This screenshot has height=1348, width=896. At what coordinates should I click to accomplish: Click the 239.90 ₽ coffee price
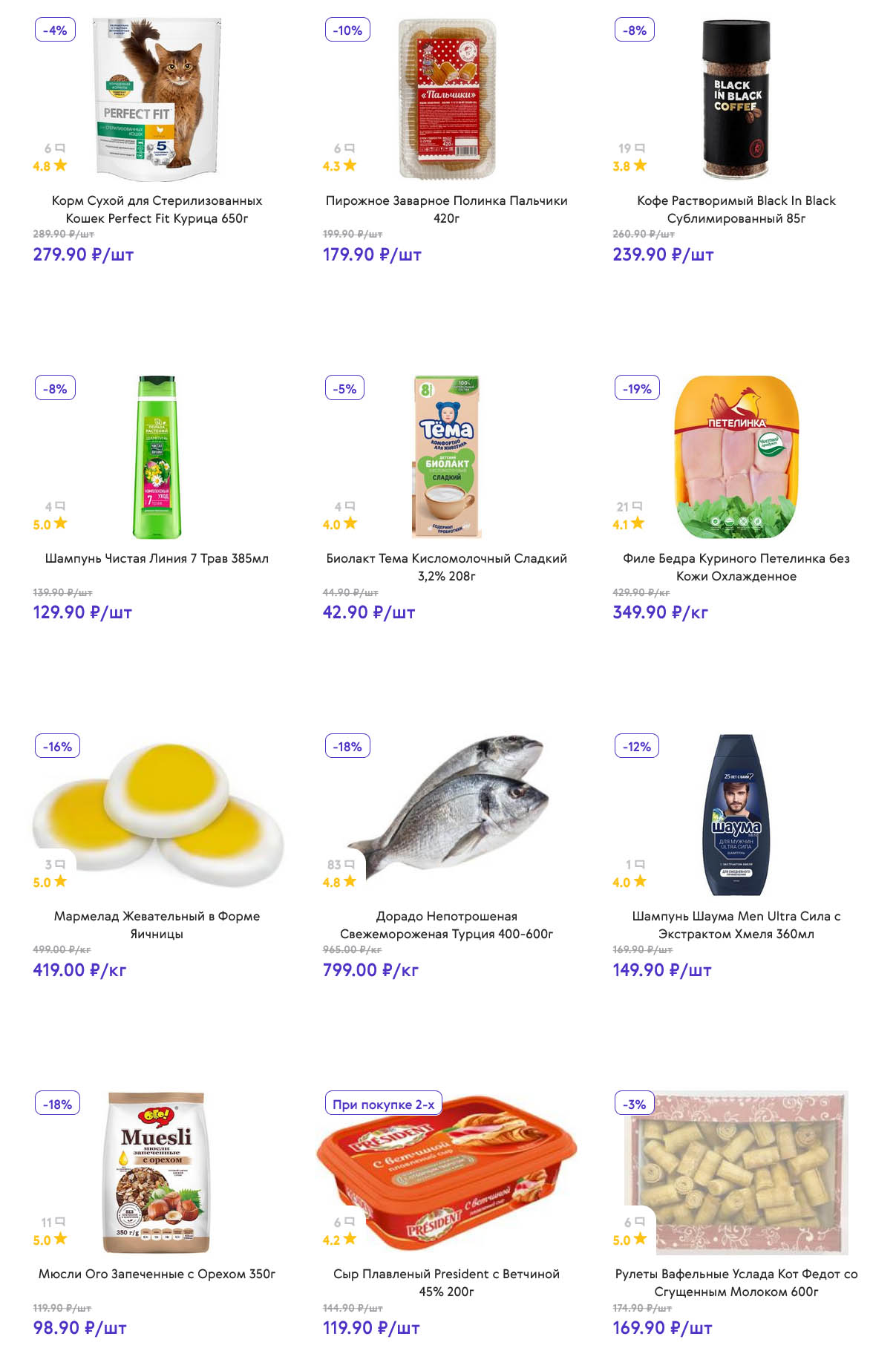click(x=662, y=255)
